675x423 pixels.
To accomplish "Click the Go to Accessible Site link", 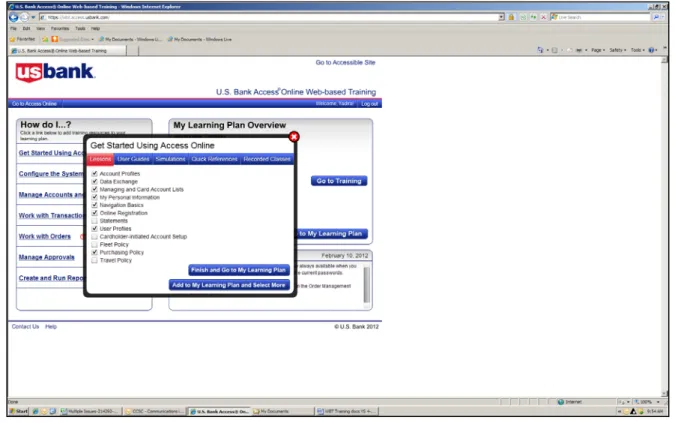I will [345, 62].
